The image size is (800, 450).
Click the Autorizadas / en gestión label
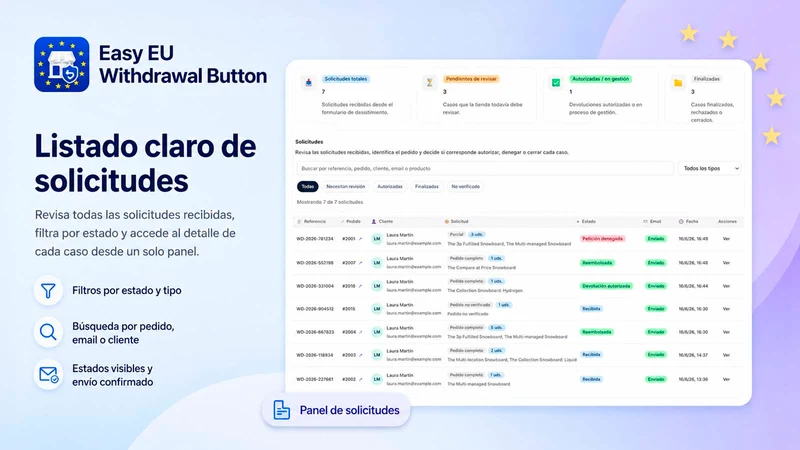[600, 79]
